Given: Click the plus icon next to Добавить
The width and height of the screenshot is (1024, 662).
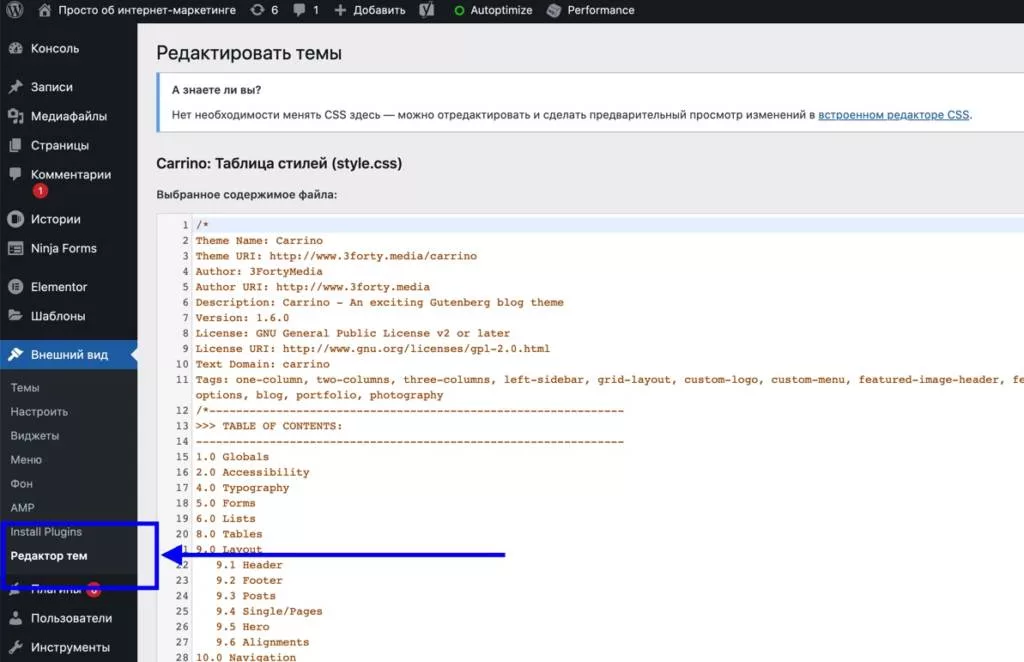Looking at the screenshot, I should (340, 10).
